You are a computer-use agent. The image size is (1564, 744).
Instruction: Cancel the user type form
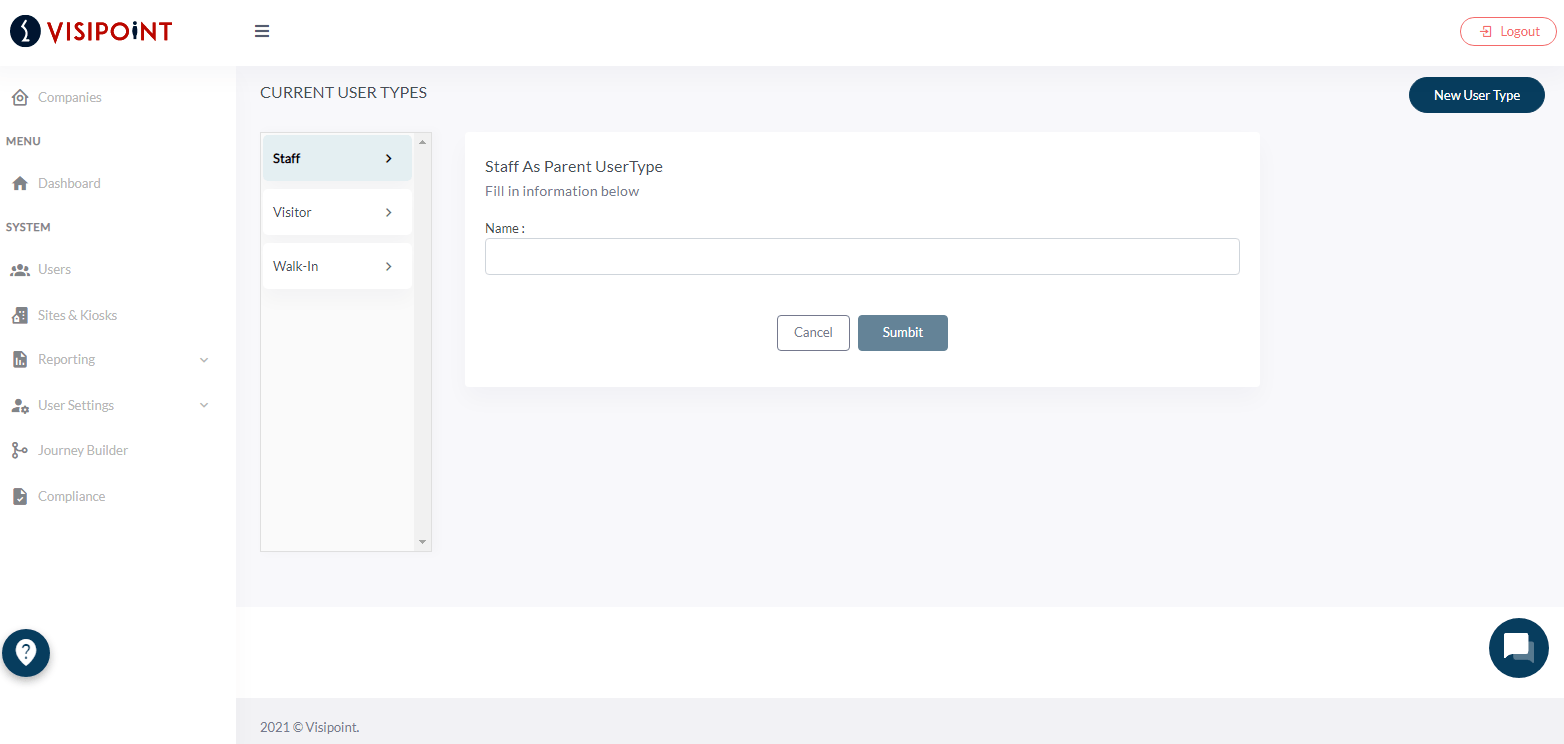coord(813,333)
